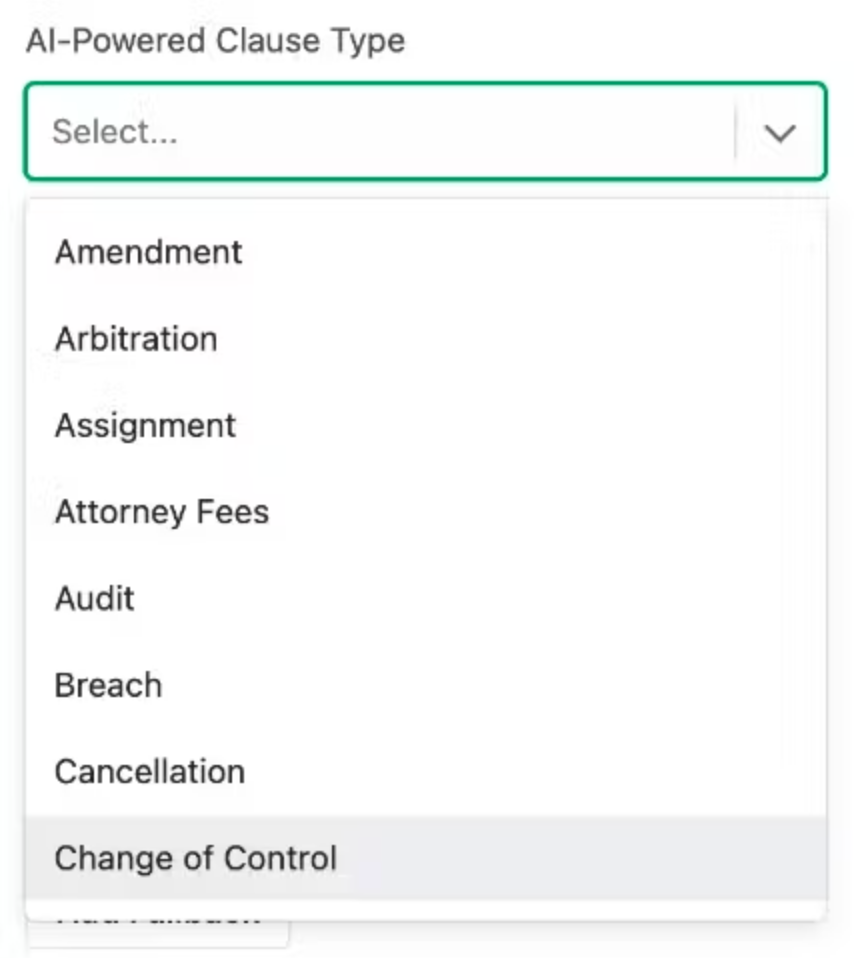Click the partially hidden button beneath the list
The image size is (854, 958).
(x=158, y=934)
